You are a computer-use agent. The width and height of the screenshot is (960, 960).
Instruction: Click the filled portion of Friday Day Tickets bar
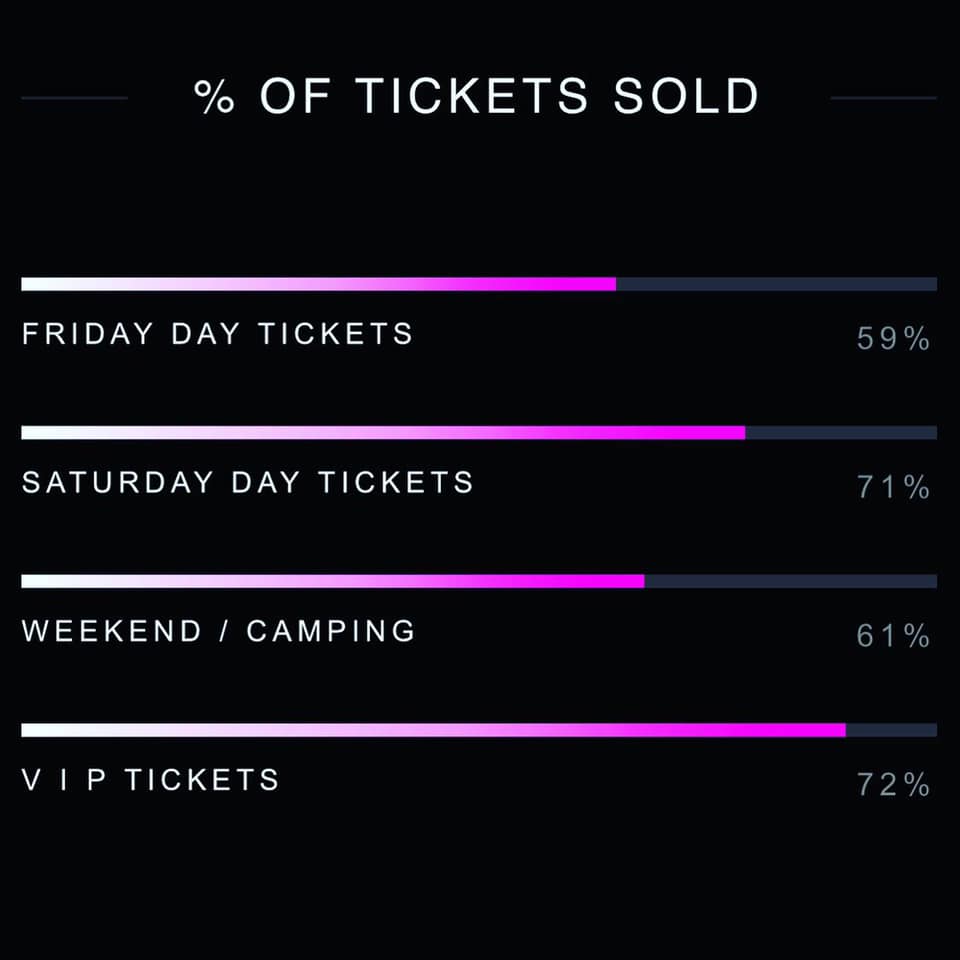click(318, 284)
